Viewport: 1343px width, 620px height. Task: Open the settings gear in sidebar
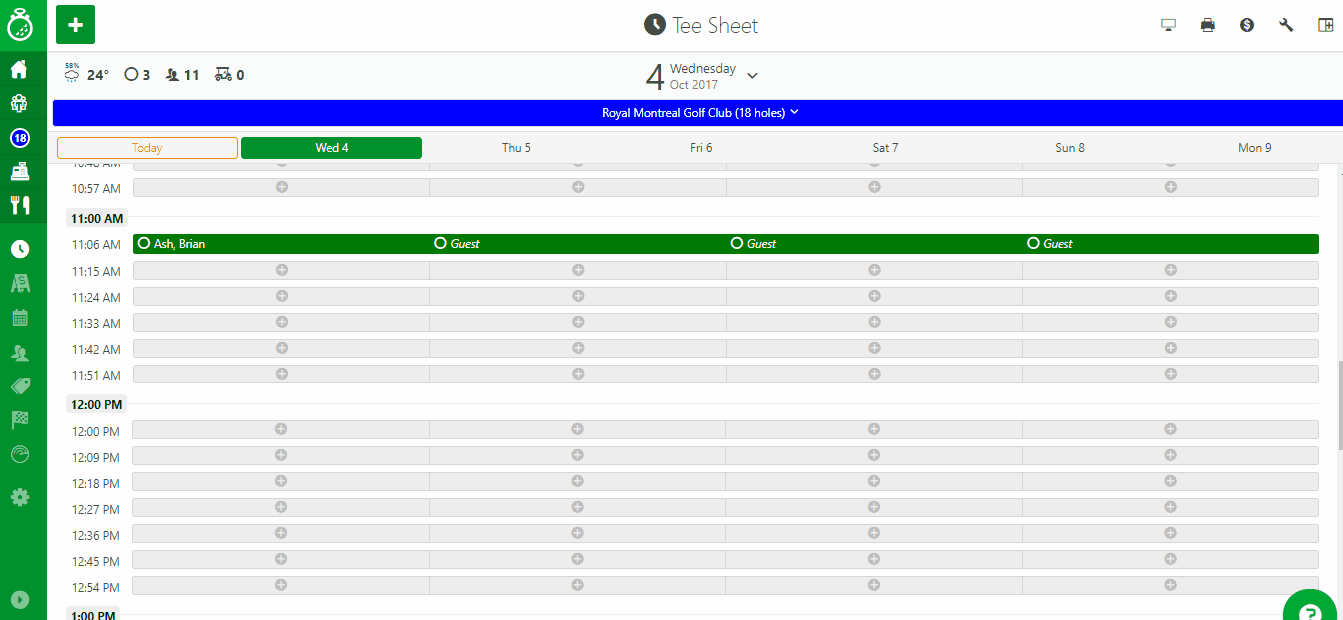[x=19, y=497]
